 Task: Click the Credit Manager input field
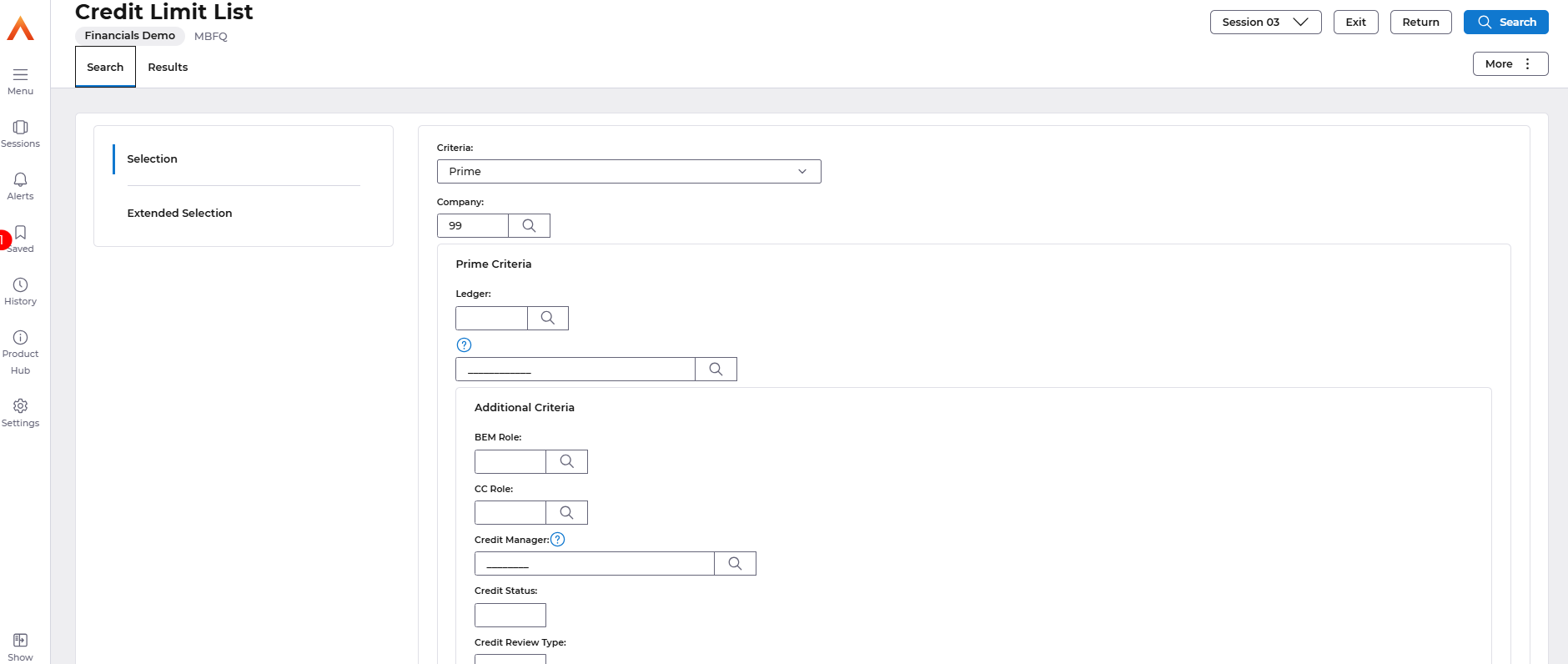point(595,563)
